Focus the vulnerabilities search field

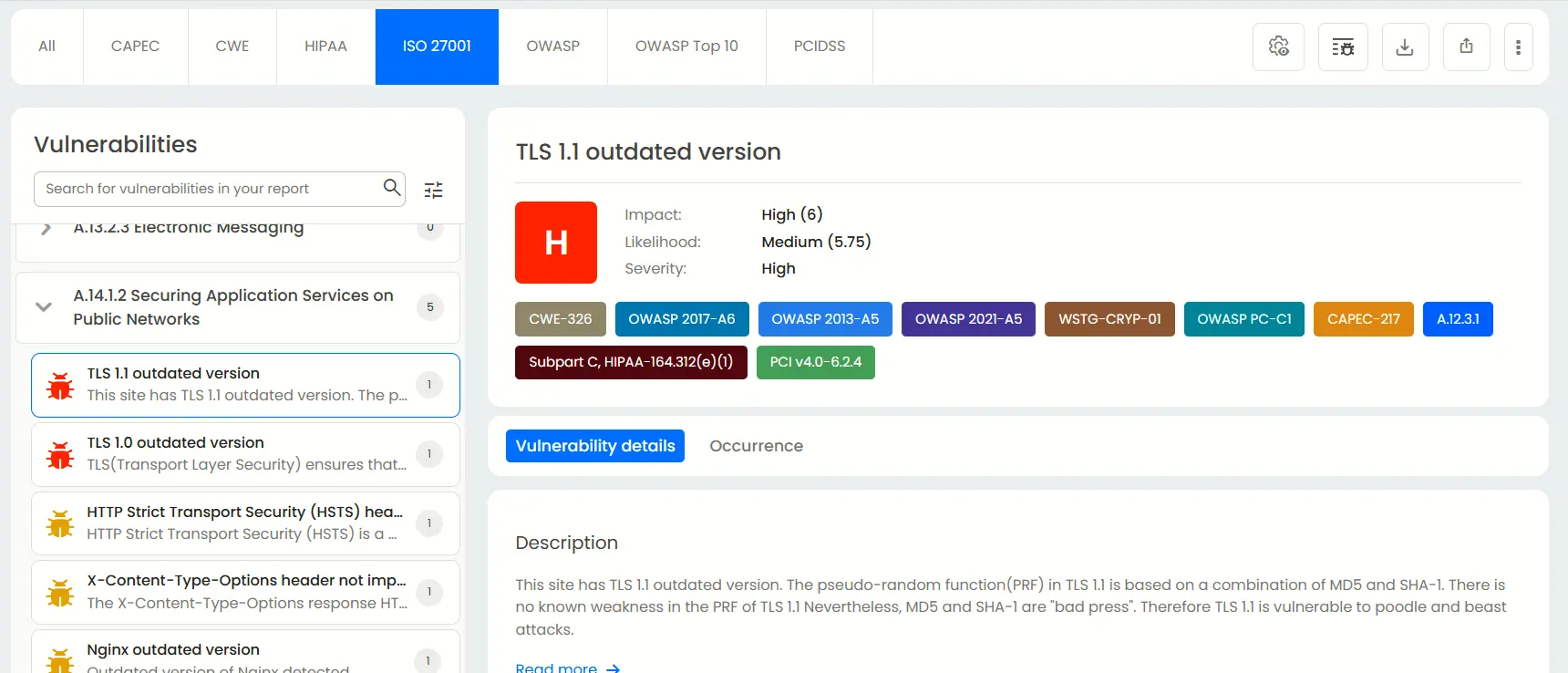[210, 189]
